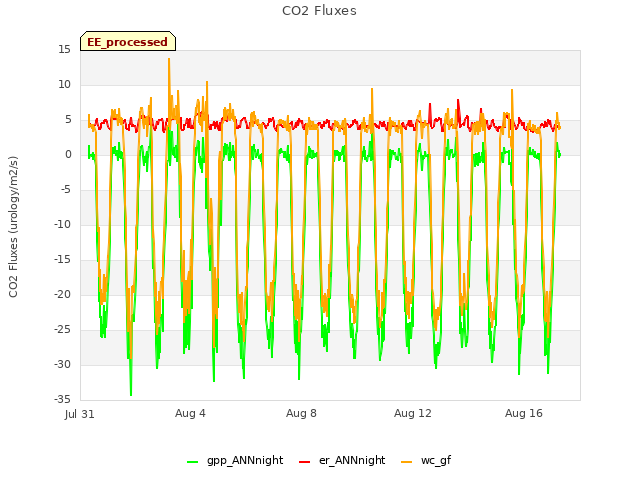Click the 0 y-axis tick label
The height and width of the screenshot is (480, 640).
tap(68, 155)
